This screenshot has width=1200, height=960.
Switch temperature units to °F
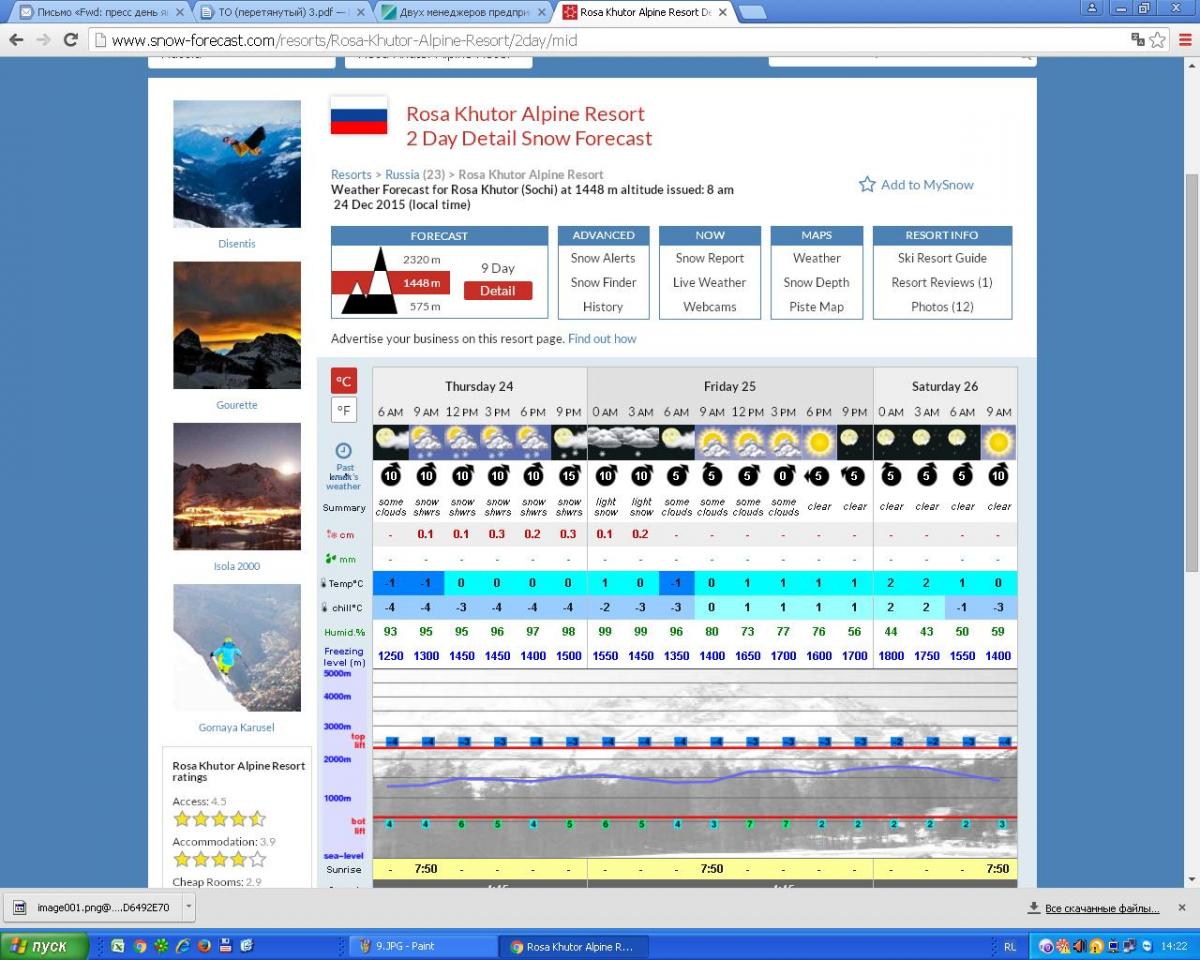(x=344, y=410)
